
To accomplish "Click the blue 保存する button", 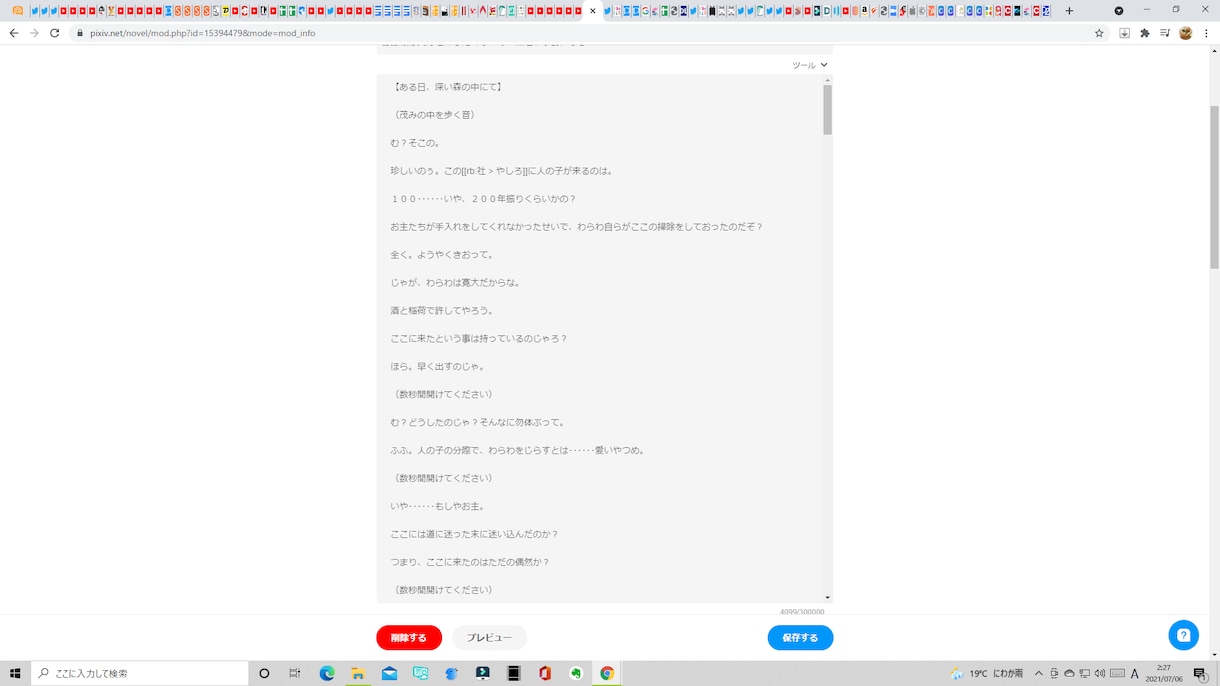I will 800,638.
